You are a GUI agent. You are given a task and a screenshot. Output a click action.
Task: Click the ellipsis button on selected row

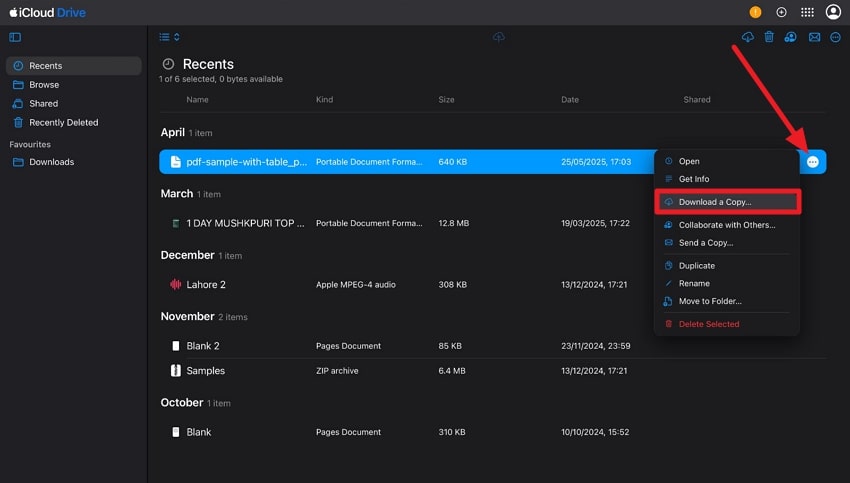click(x=813, y=162)
